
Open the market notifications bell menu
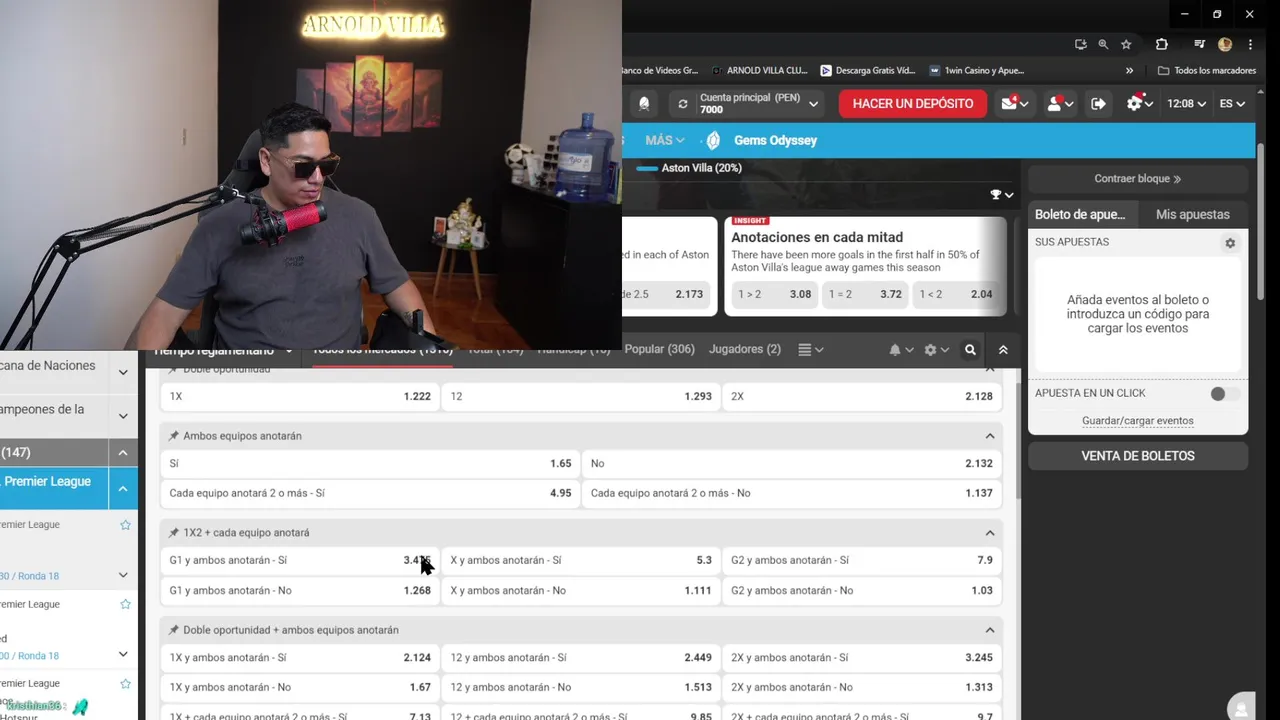901,350
